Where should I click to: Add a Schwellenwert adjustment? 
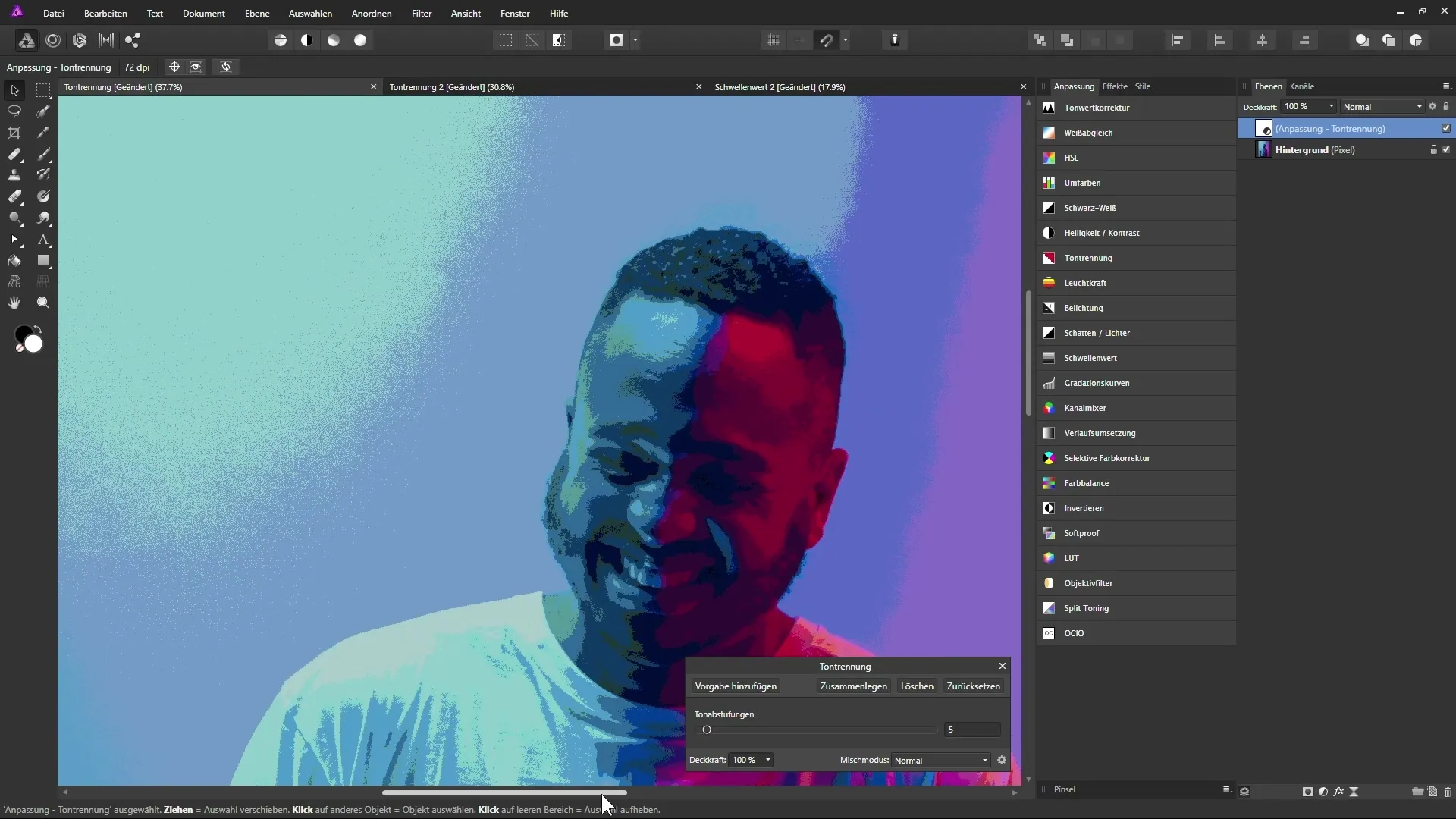(1136, 358)
